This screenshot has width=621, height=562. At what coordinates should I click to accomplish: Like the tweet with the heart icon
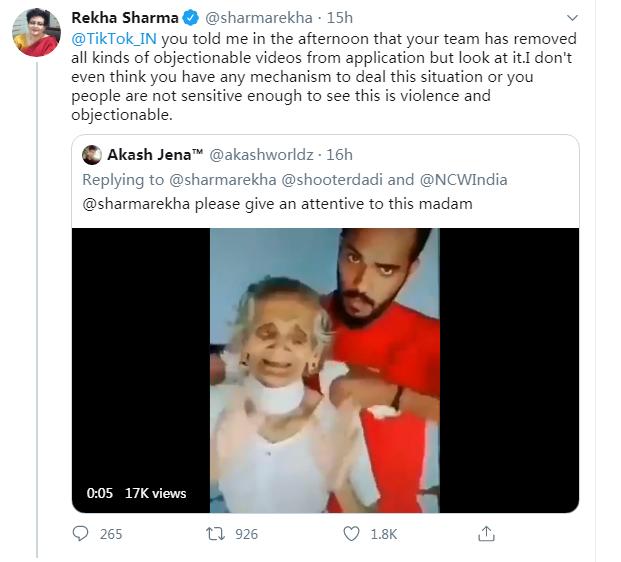[350, 533]
